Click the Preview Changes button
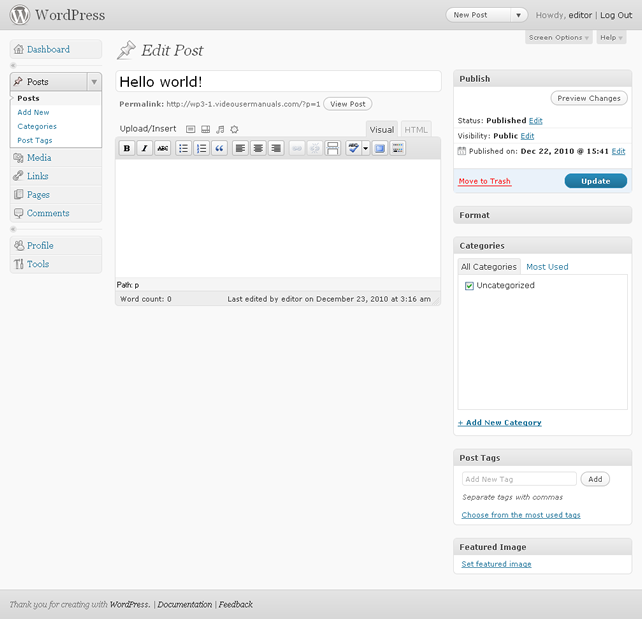 pos(589,98)
